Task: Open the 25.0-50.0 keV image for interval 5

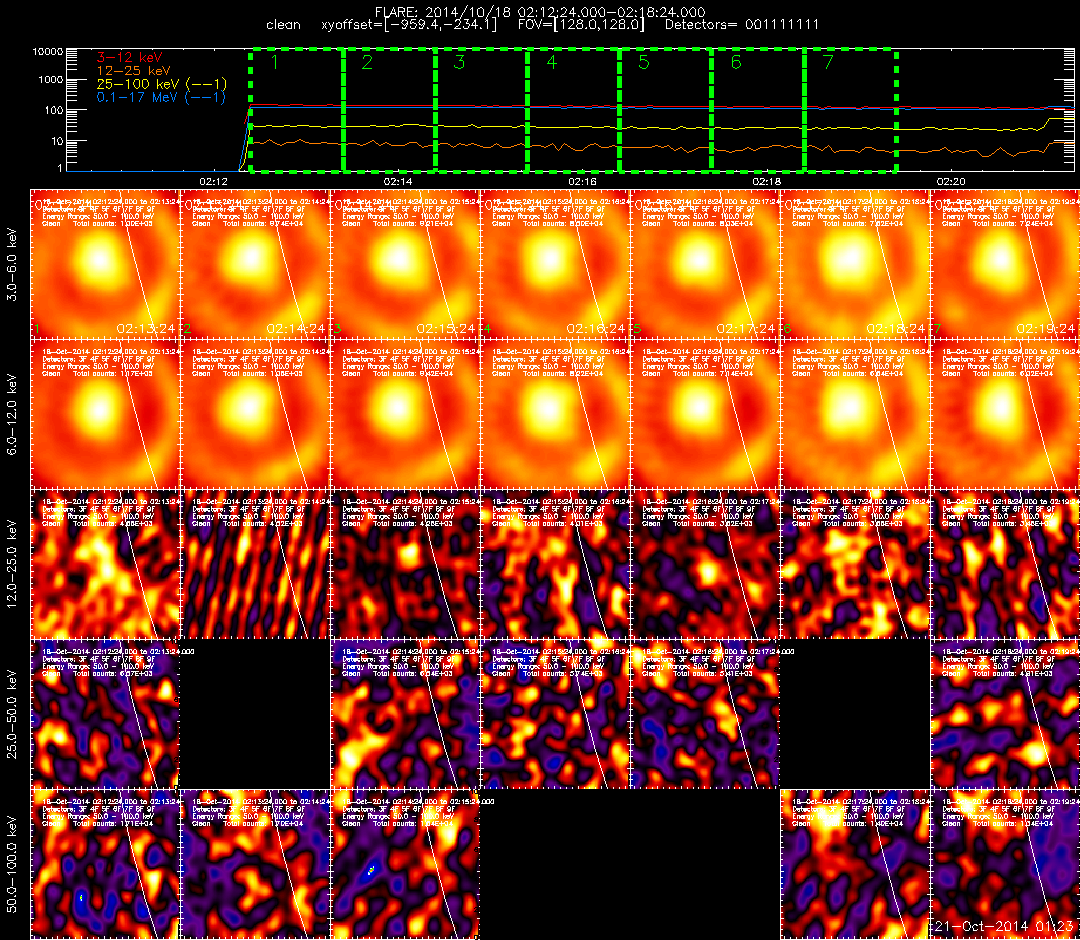Action: [x=705, y=714]
